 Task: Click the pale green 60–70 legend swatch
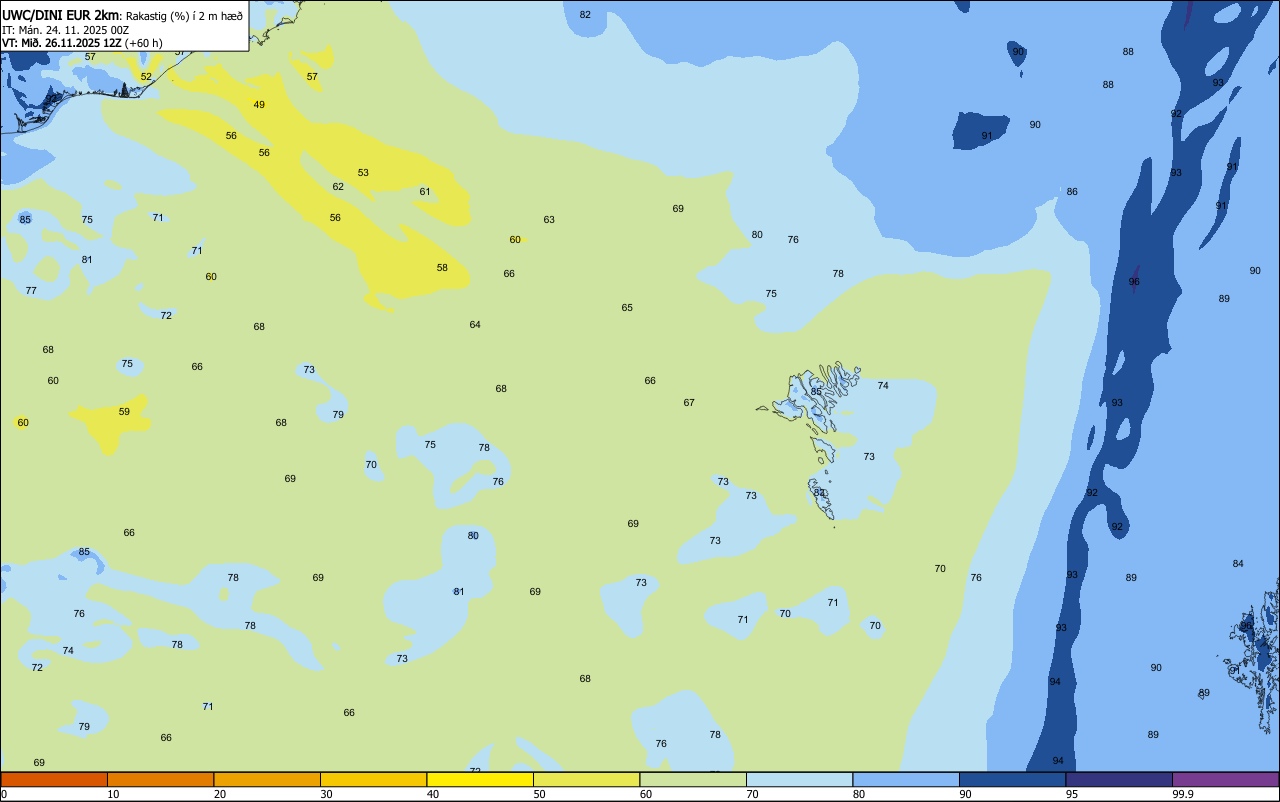pos(693,779)
